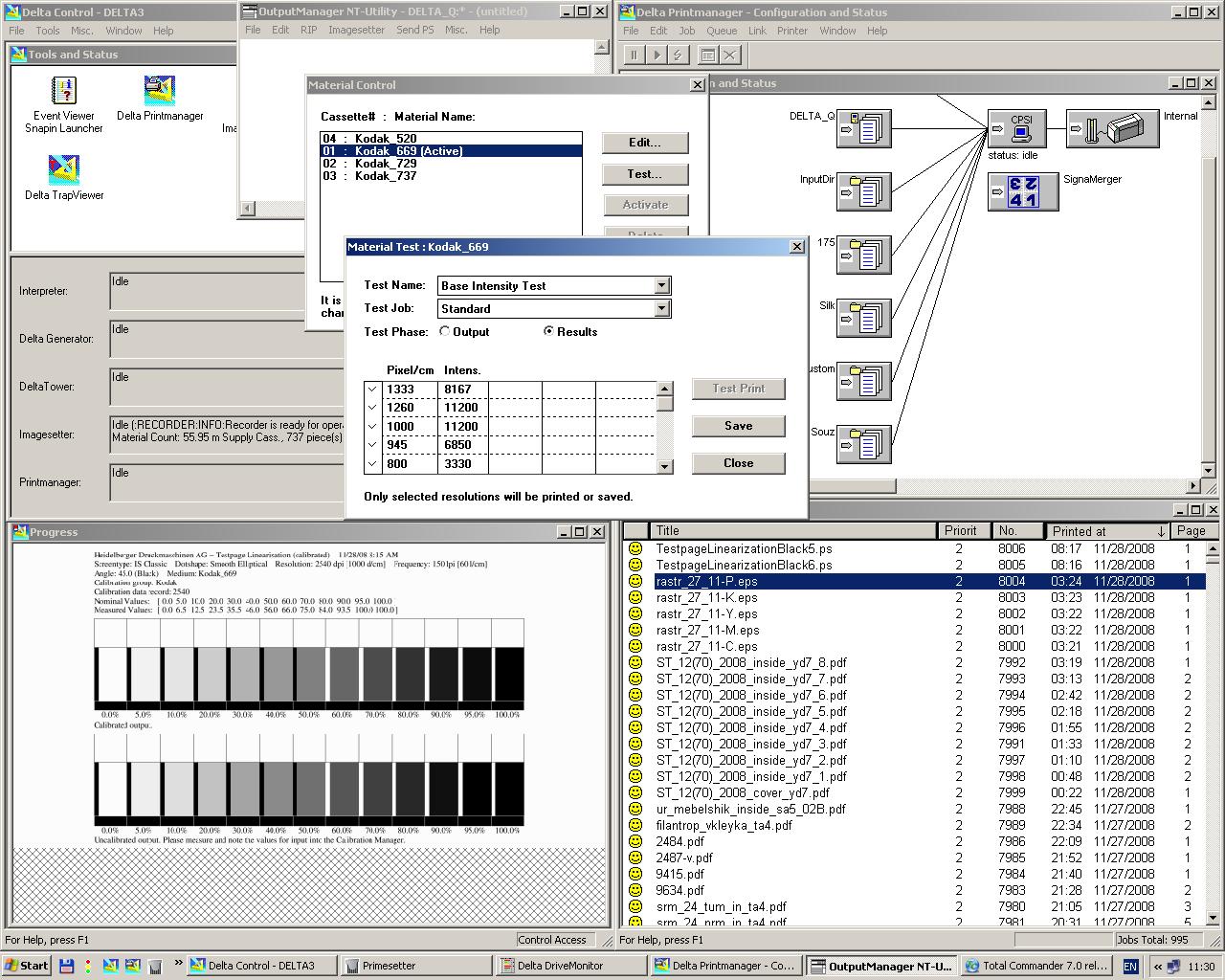This screenshot has width=1225, height=980.
Task: Click scroll-down arrow of the job list
Action: [1213, 918]
